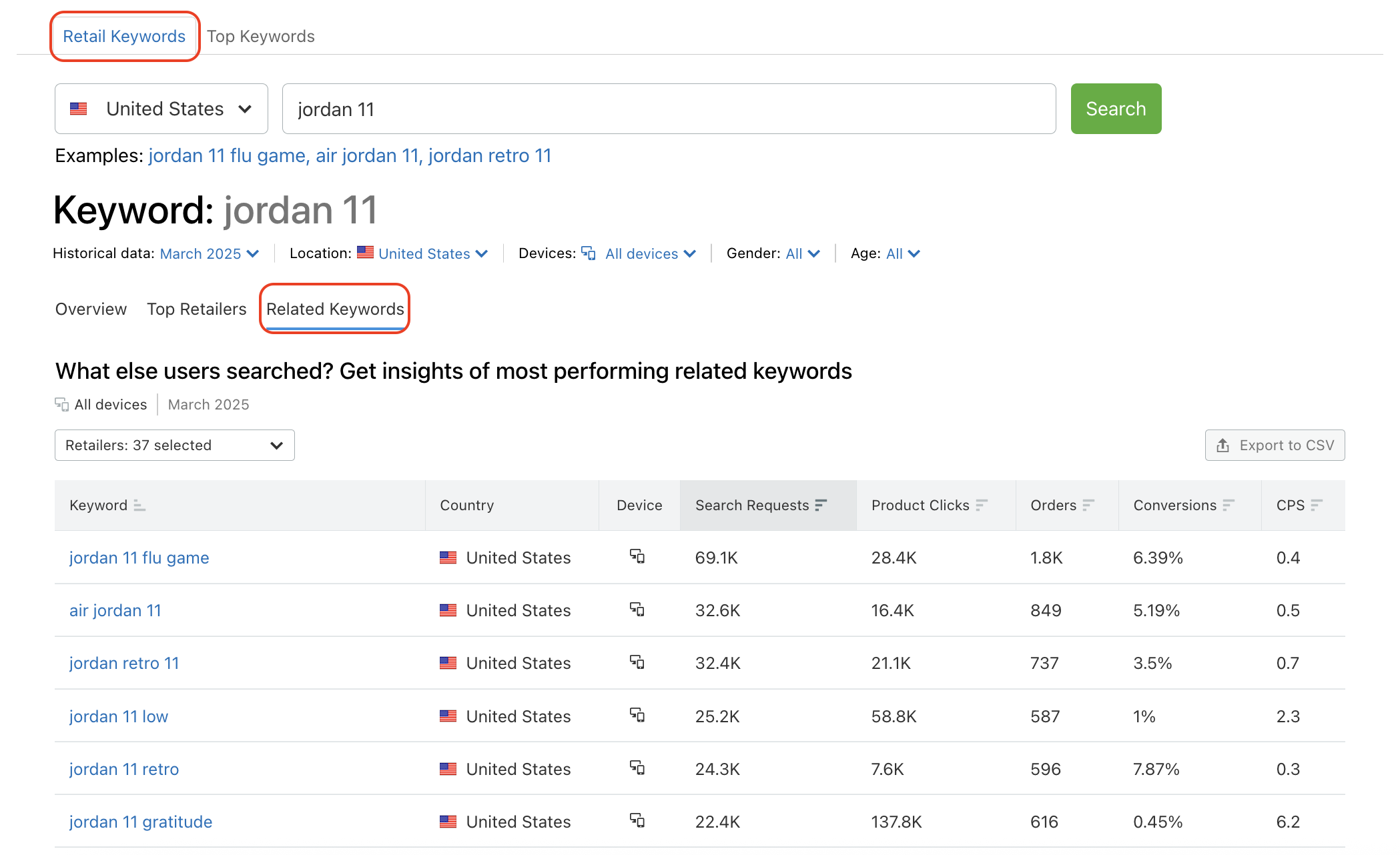Viewport: 1400px width, 855px height.
Task: Open the air jordan 11 keyword link
Action: (115, 610)
